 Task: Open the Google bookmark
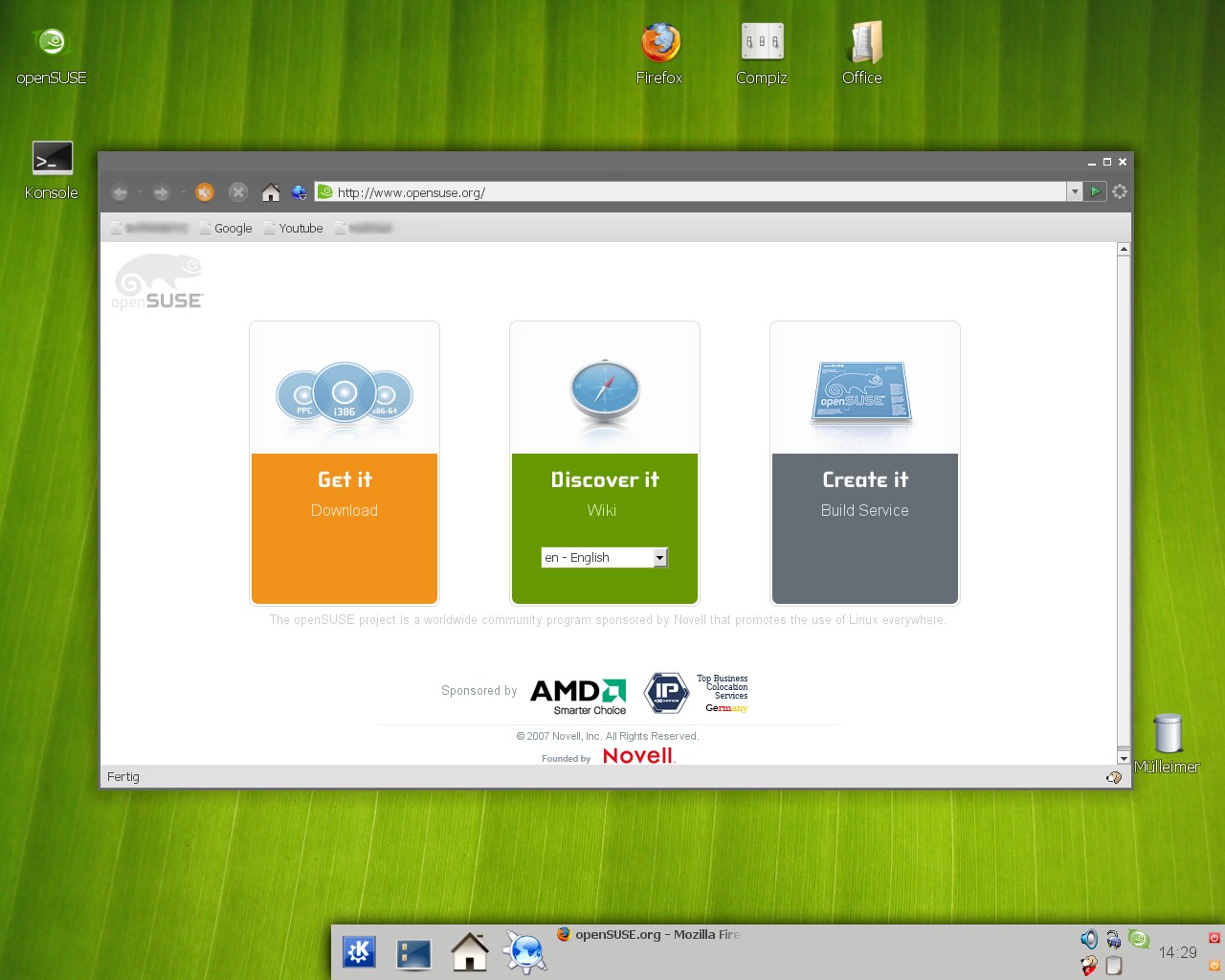(x=226, y=228)
